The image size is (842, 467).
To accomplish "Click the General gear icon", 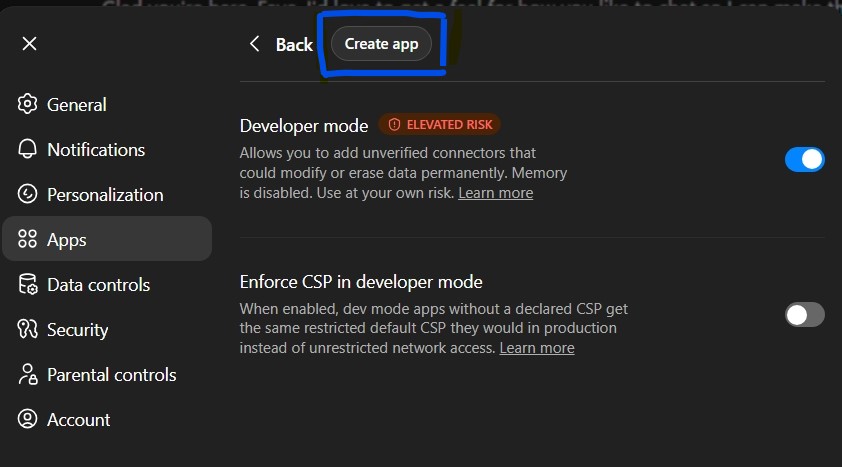I will [27, 104].
